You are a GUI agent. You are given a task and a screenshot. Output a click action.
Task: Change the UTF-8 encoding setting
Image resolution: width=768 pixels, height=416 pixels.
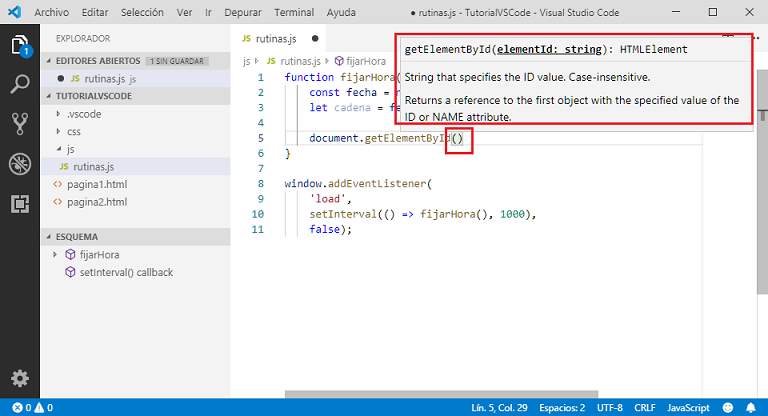click(609, 408)
